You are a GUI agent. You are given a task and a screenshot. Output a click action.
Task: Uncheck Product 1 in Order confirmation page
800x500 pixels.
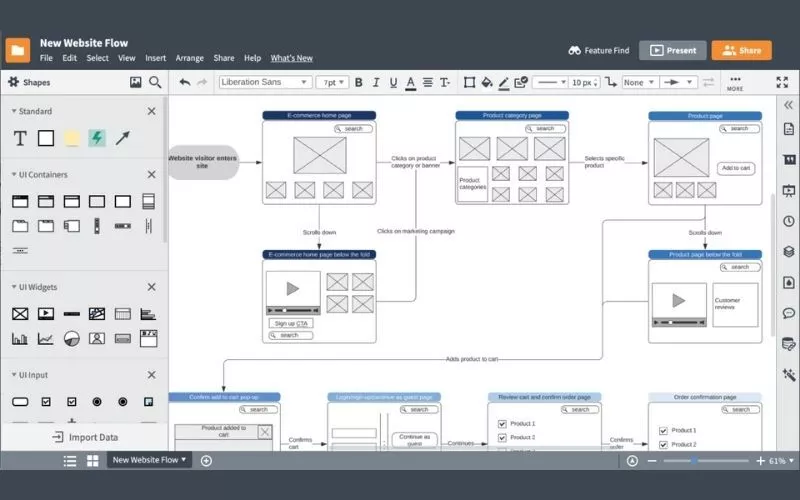662,431
